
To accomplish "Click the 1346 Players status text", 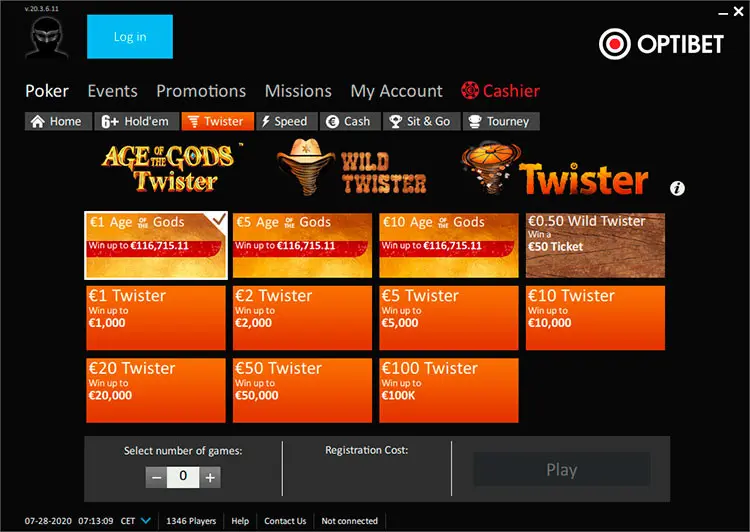I will [x=191, y=521].
